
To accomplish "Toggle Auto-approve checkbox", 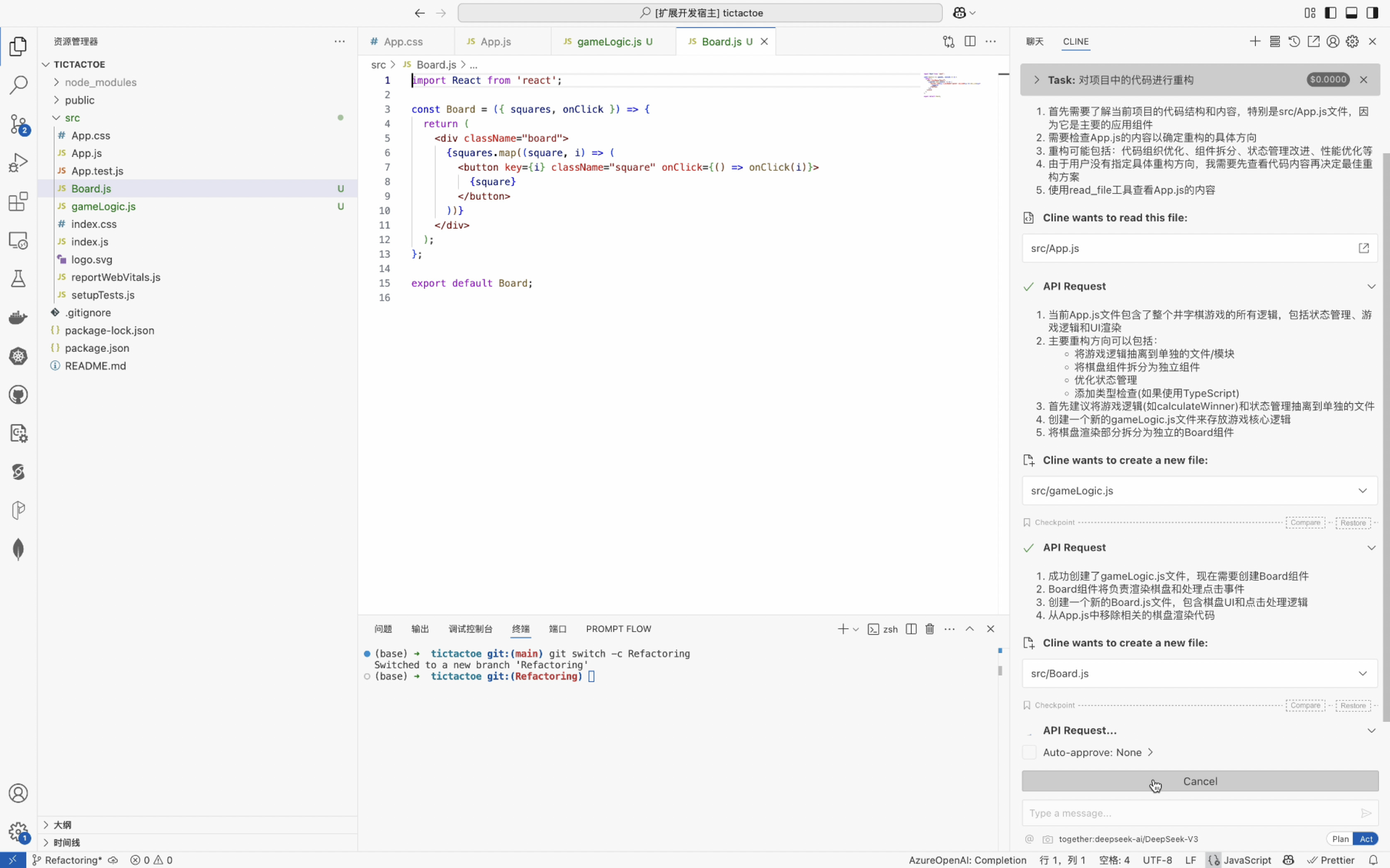I will coord(1029,752).
